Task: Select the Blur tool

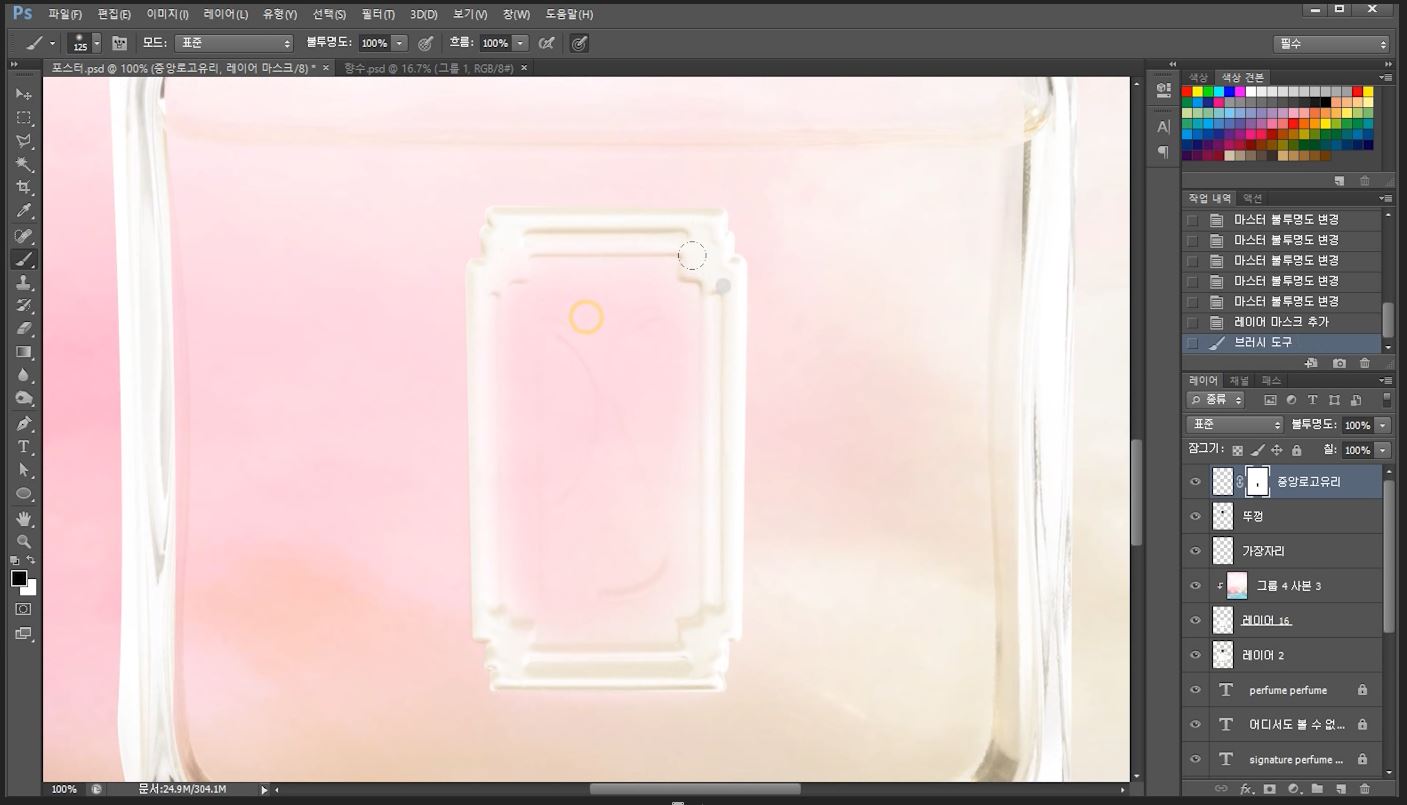Action: [24, 376]
